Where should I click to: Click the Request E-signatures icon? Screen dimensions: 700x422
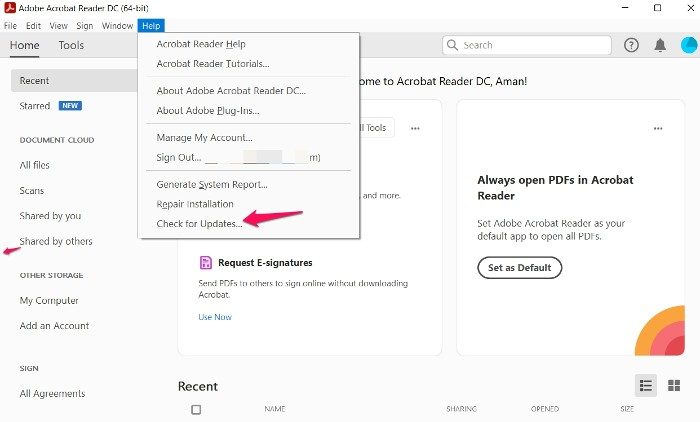(206, 263)
